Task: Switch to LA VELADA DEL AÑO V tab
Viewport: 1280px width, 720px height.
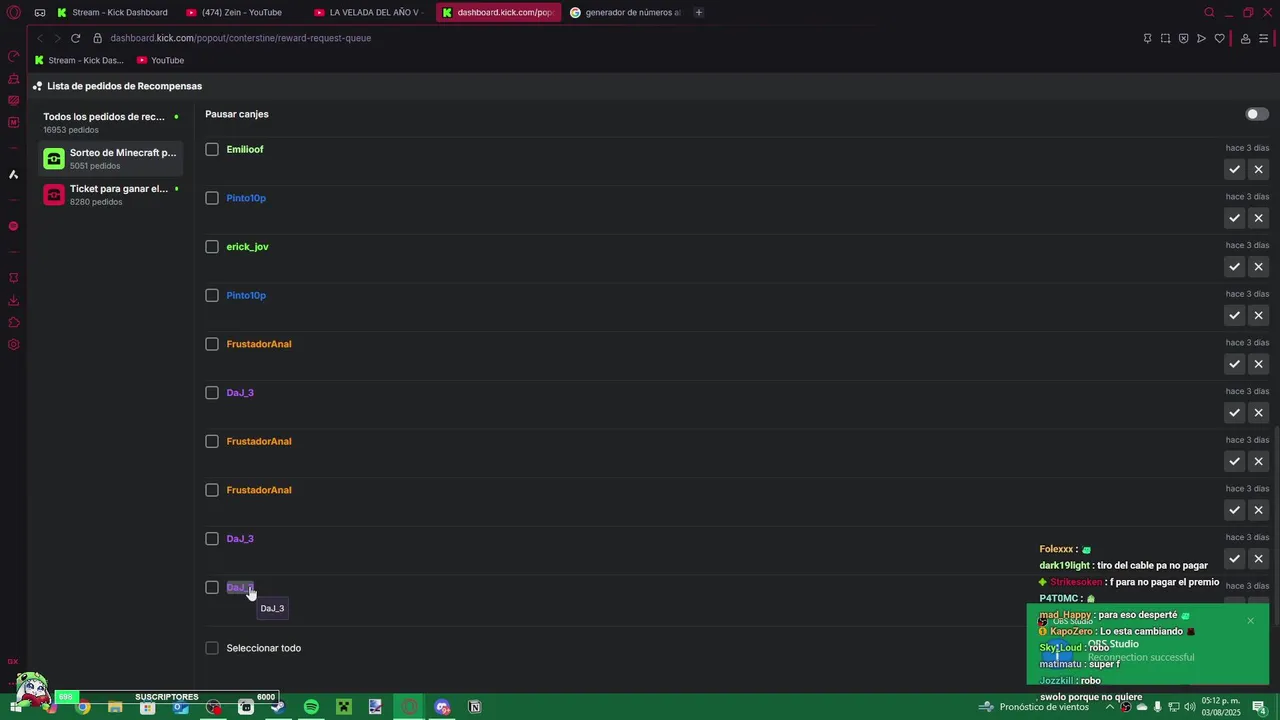Action: click(368, 13)
